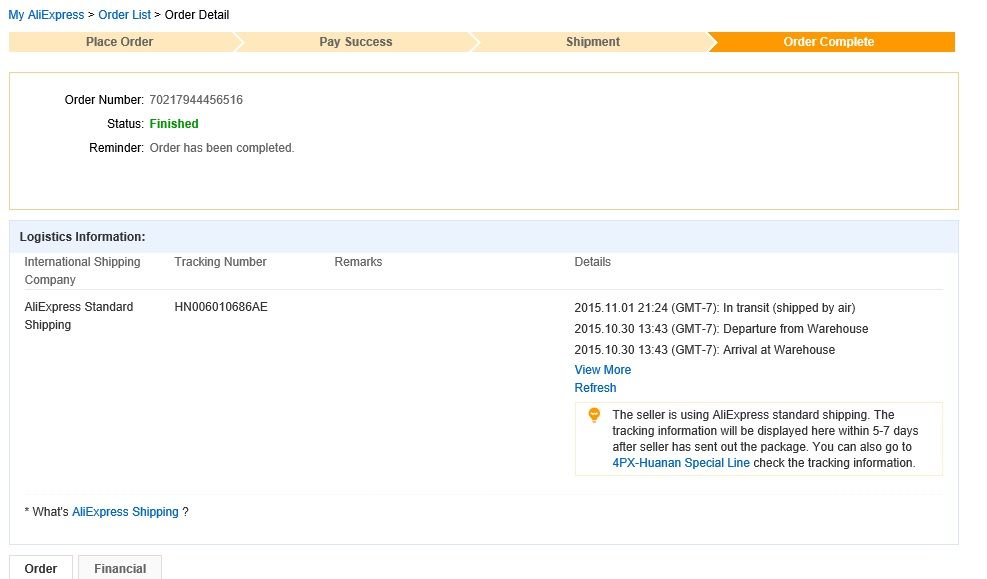This screenshot has height=579, width=987.
Task: Click the Logistics Information section header
Action: (83, 237)
